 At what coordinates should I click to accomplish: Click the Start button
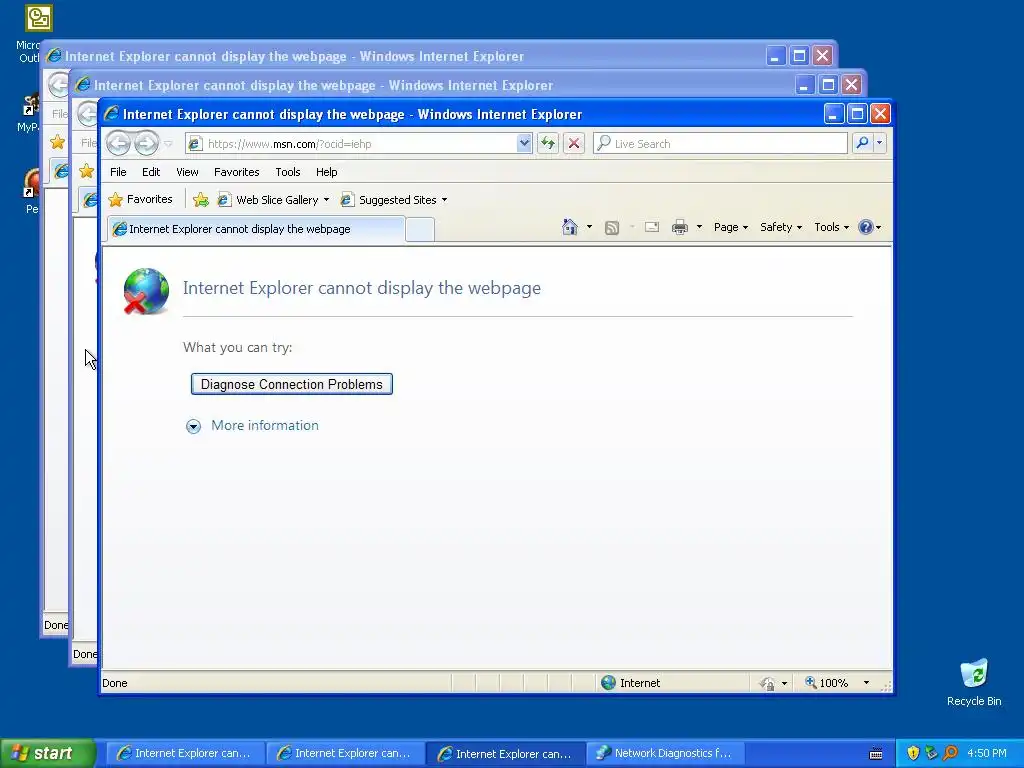[x=48, y=753]
